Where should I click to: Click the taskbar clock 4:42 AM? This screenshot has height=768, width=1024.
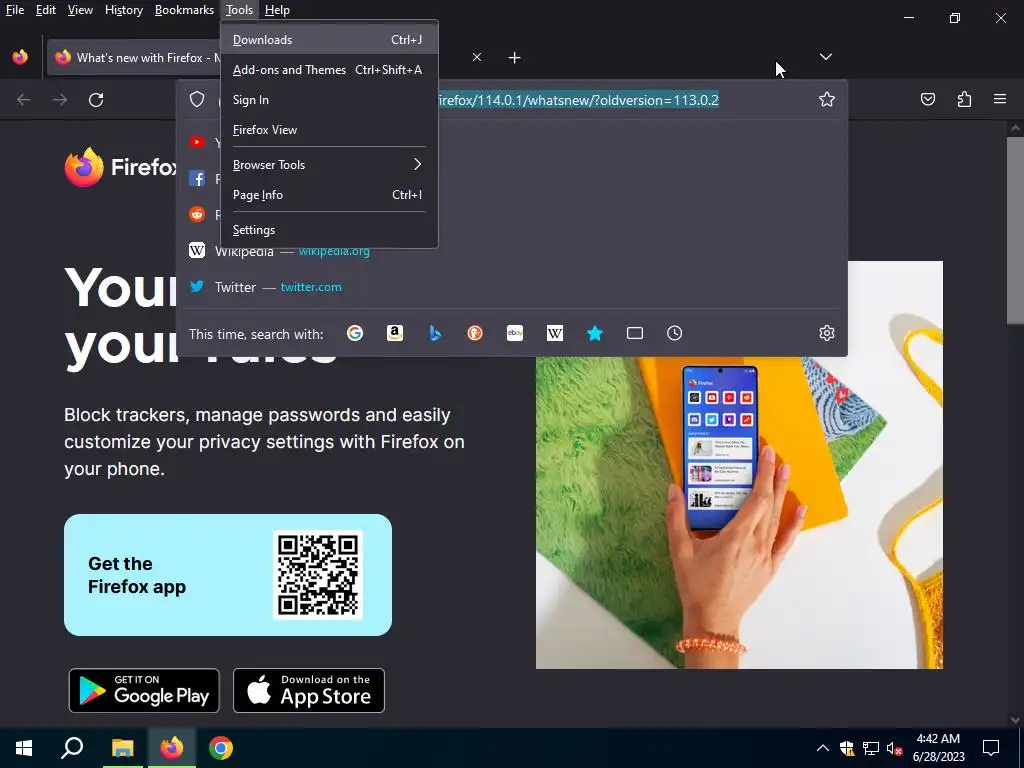[x=938, y=739]
